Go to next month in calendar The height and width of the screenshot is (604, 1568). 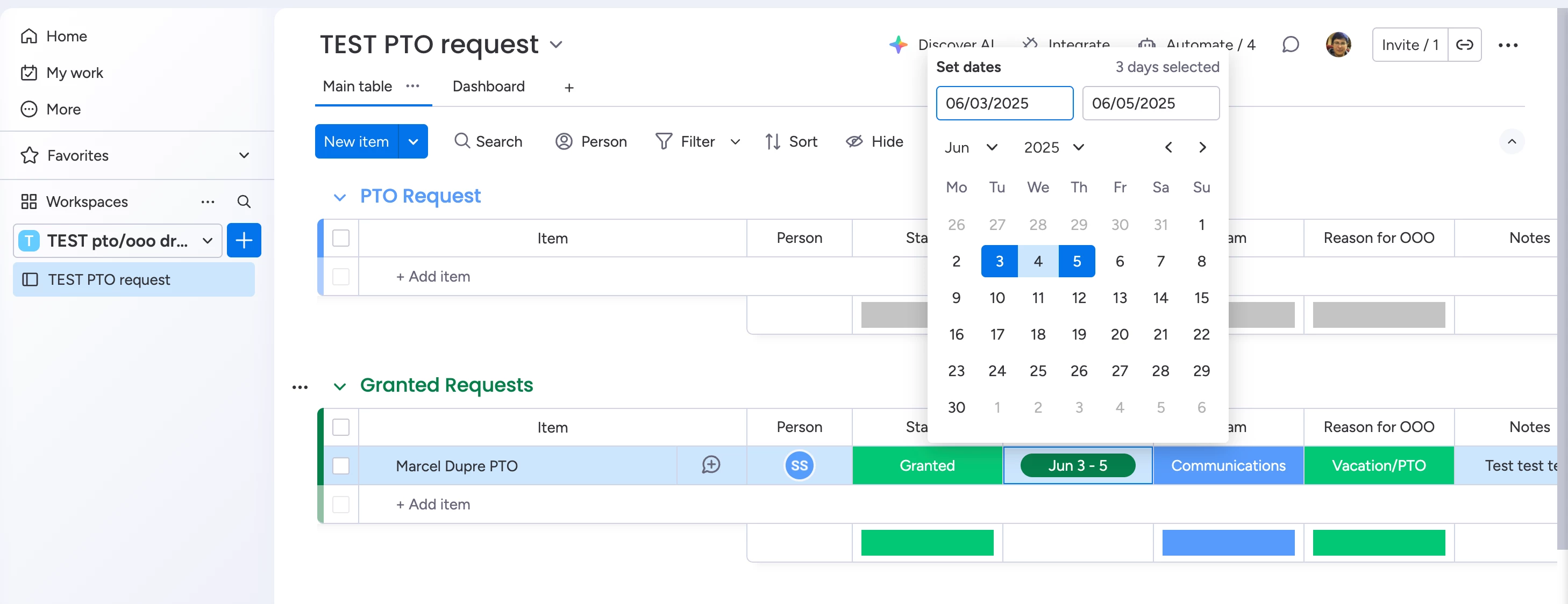point(1202,147)
